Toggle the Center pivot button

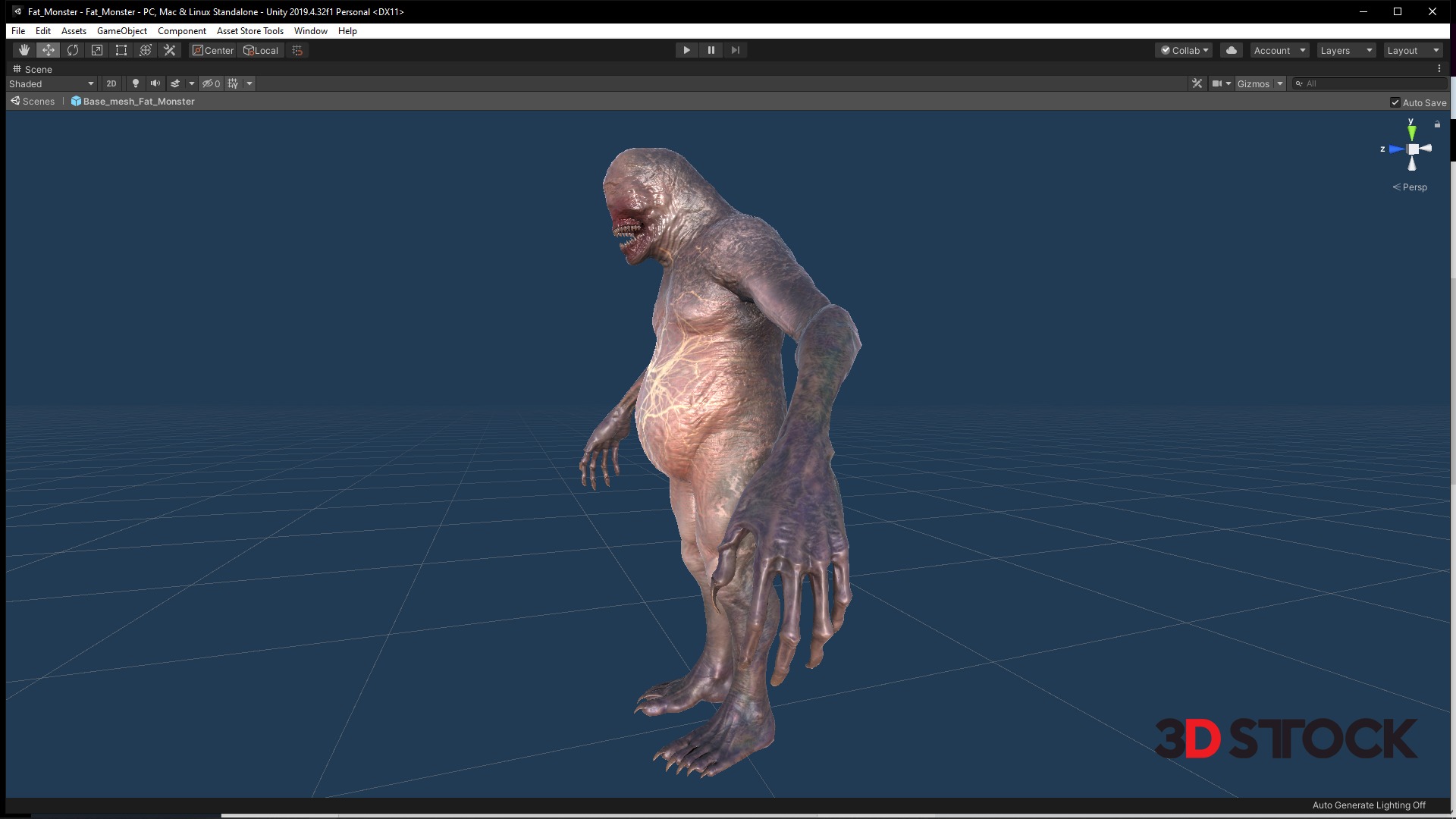(x=213, y=50)
